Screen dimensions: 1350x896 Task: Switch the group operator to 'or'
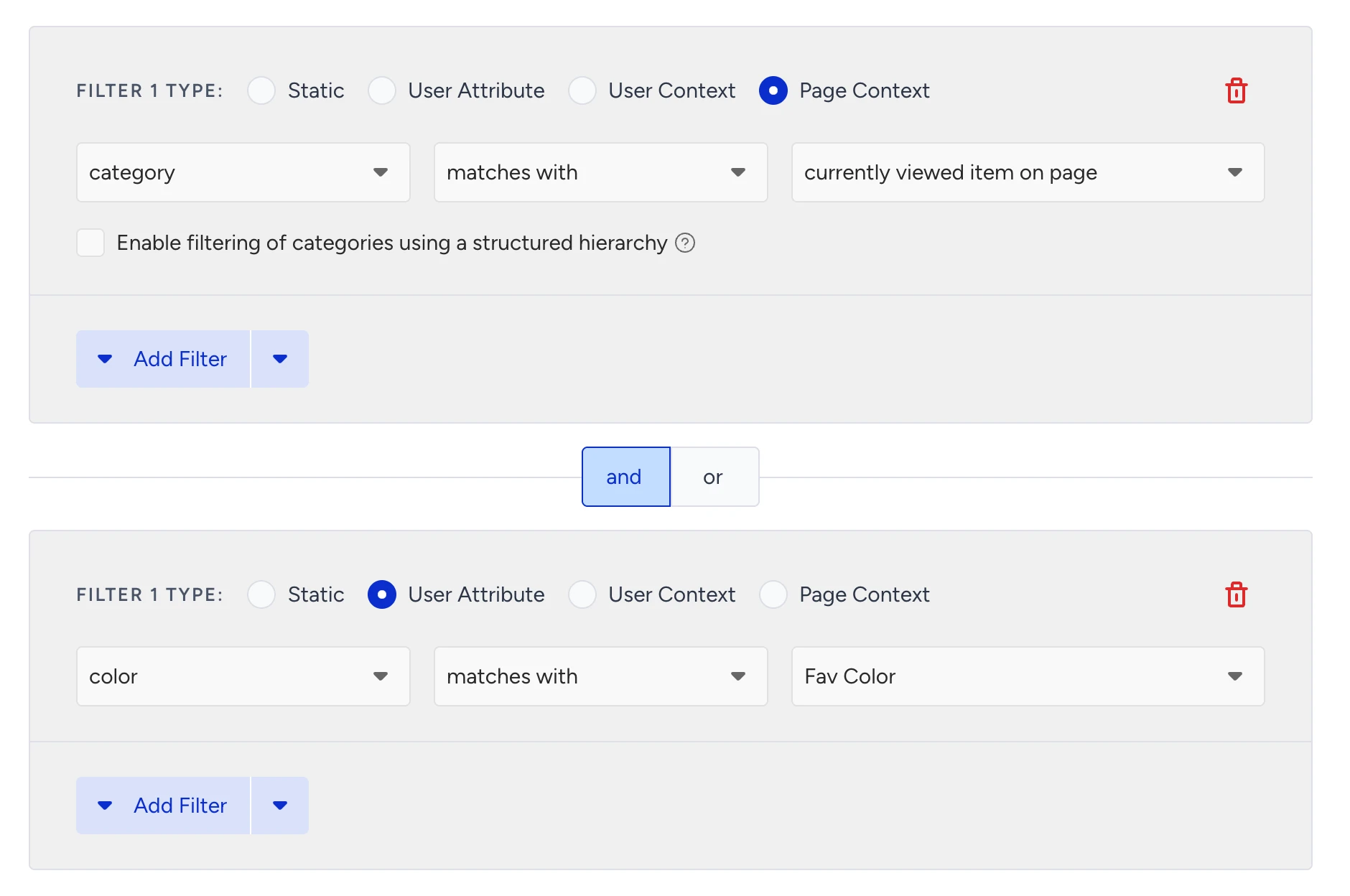(x=714, y=477)
